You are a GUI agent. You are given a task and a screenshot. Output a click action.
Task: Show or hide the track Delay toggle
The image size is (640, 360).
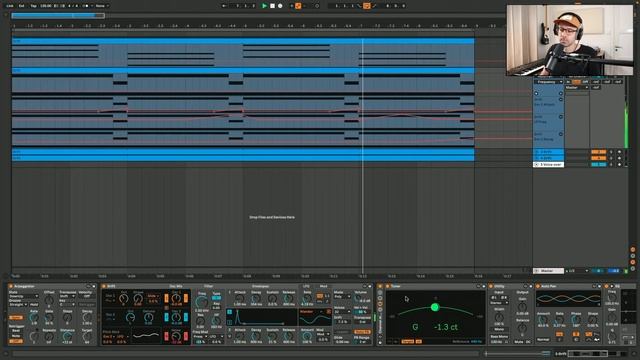633,269
